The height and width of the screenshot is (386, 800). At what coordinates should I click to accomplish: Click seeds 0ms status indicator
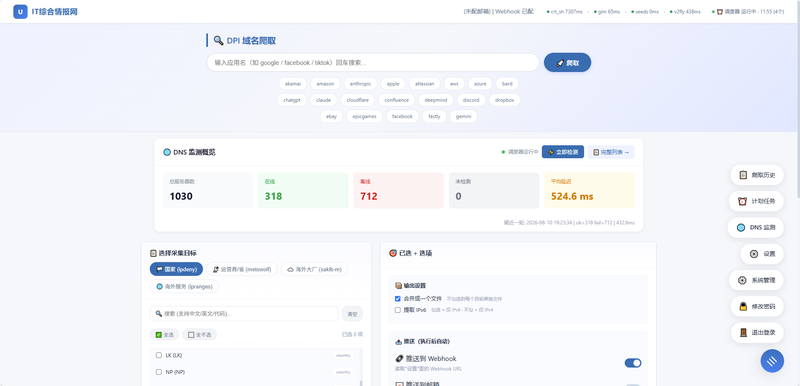pos(645,12)
